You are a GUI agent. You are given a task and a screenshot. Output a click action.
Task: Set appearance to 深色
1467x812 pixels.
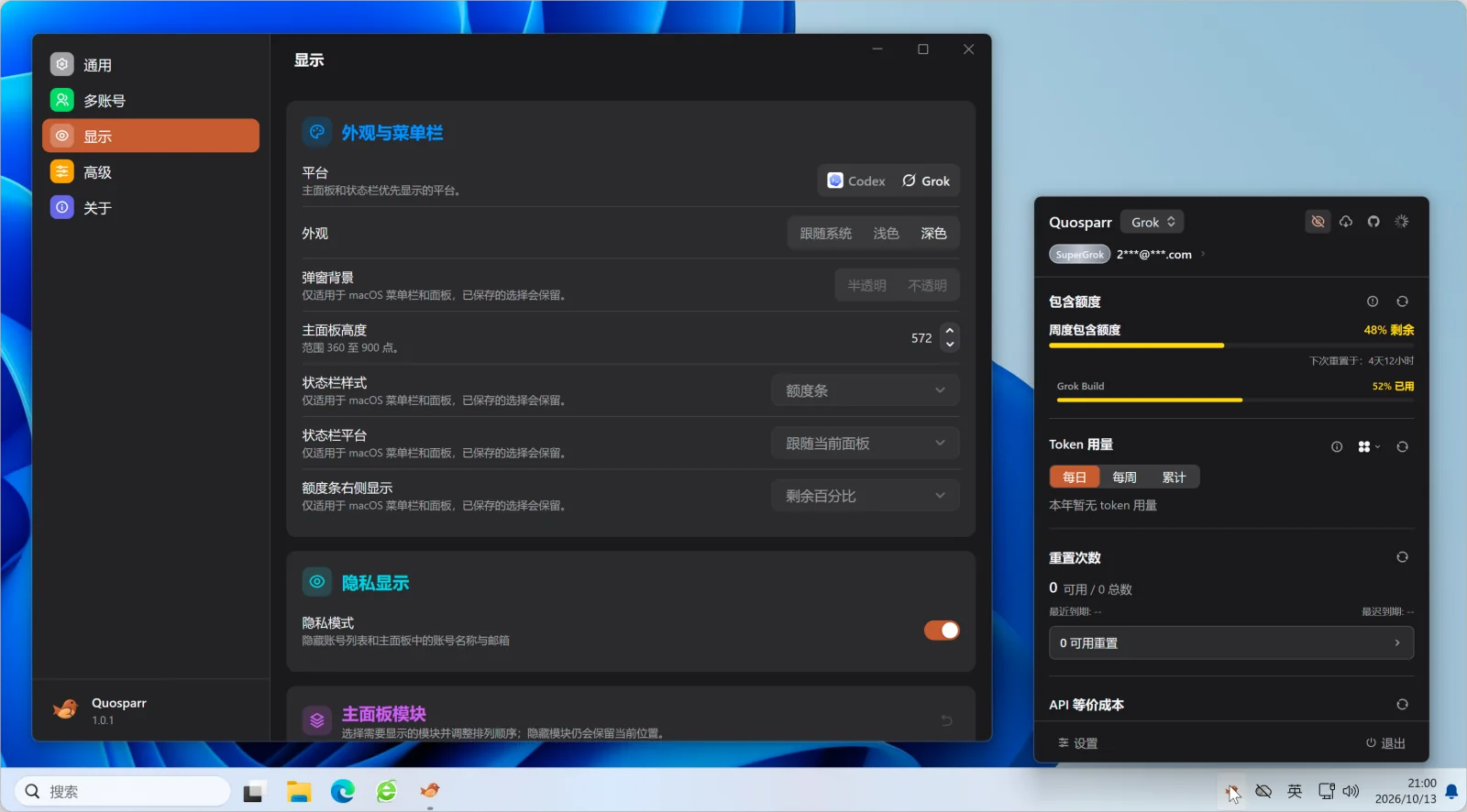[x=933, y=234]
